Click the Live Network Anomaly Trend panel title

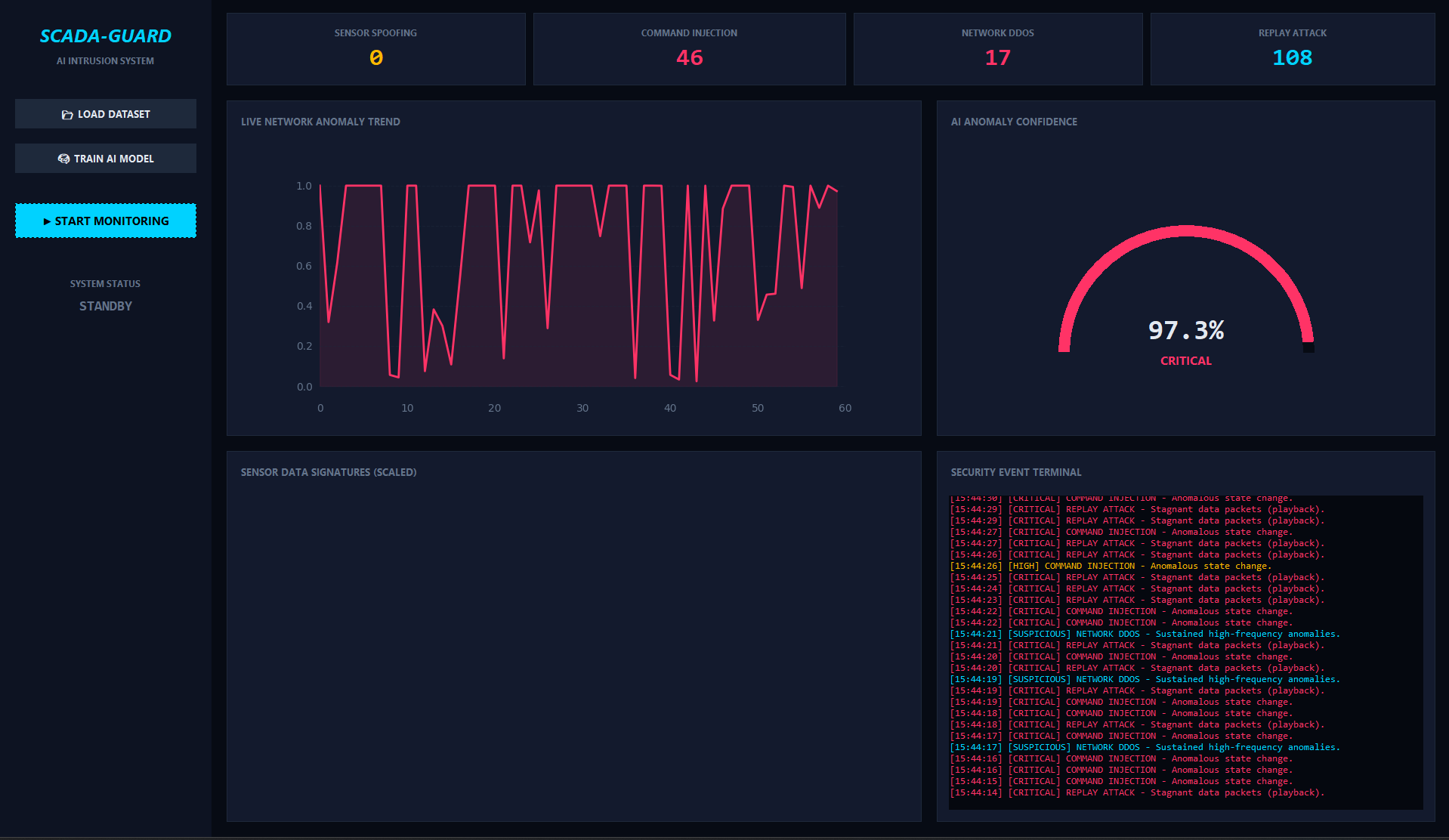click(x=320, y=122)
